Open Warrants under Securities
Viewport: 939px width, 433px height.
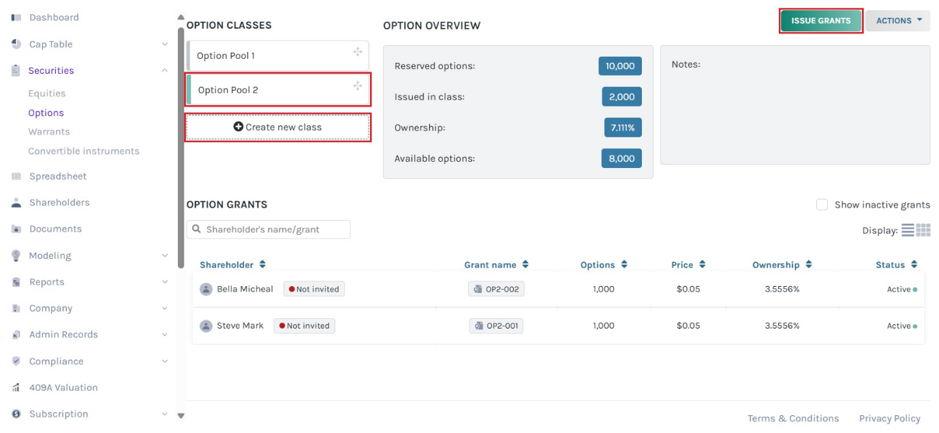tap(49, 132)
